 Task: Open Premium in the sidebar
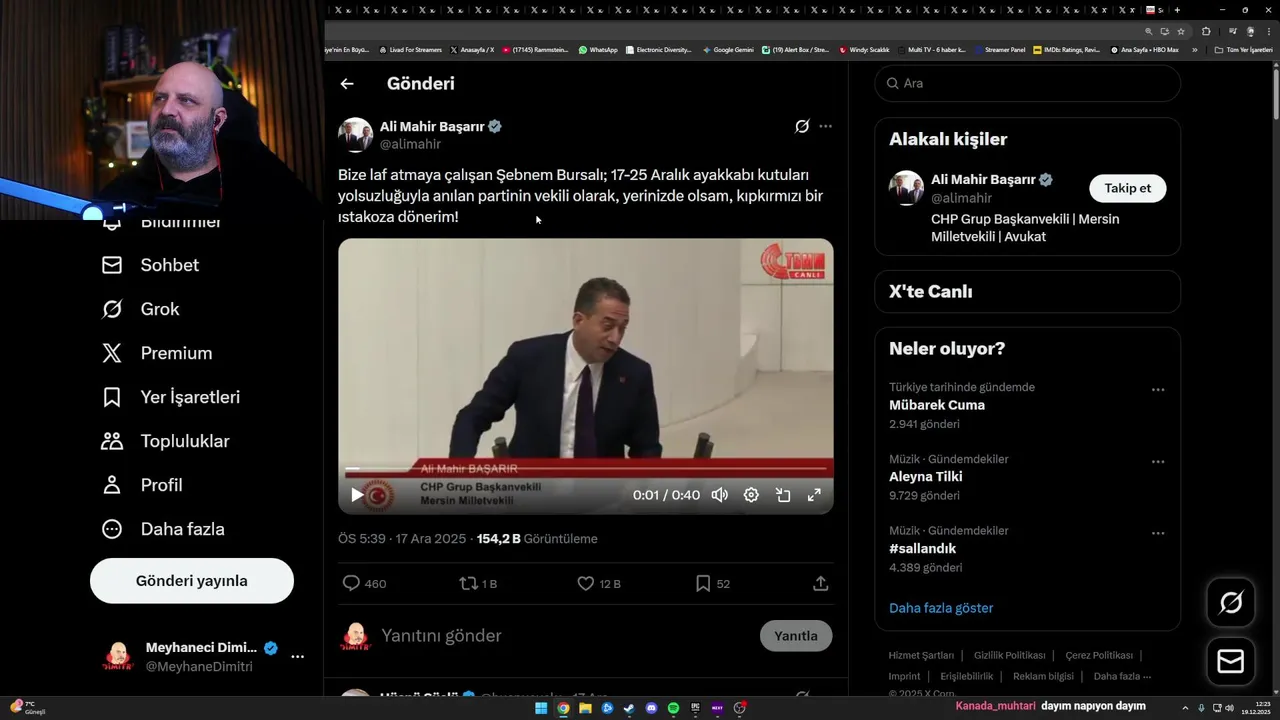(x=157, y=353)
